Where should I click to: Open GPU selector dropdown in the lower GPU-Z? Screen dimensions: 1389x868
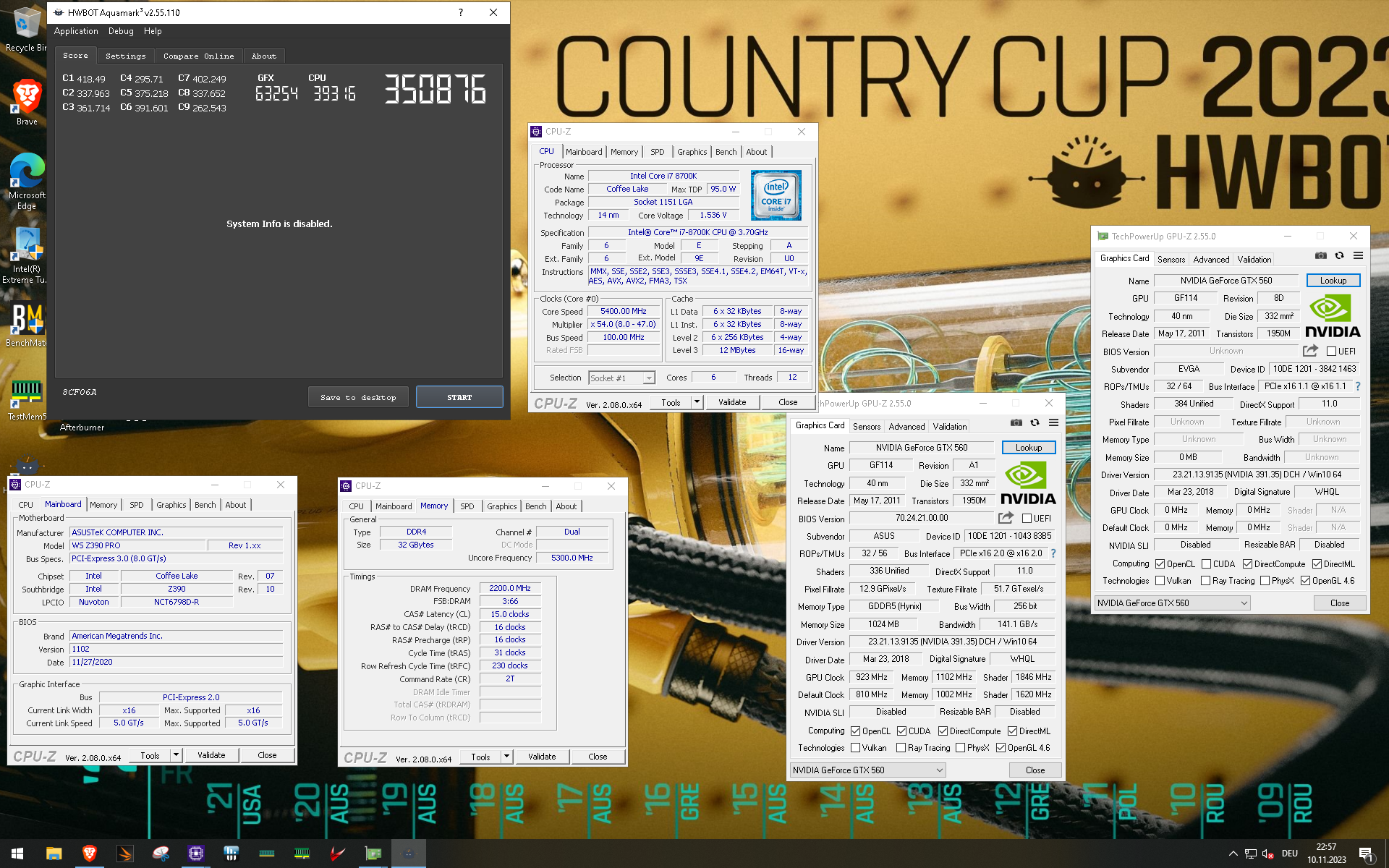(867, 770)
